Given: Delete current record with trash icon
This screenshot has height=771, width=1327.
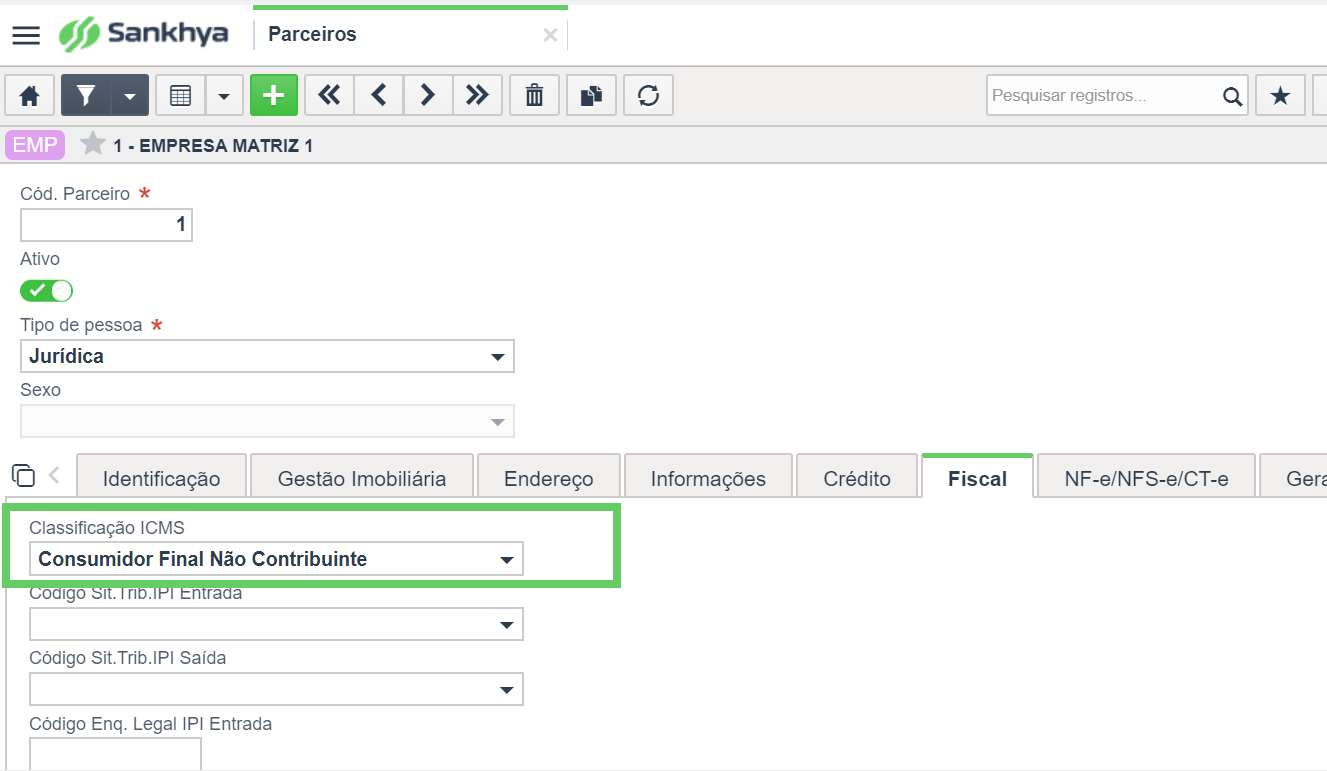Looking at the screenshot, I should tap(535, 95).
